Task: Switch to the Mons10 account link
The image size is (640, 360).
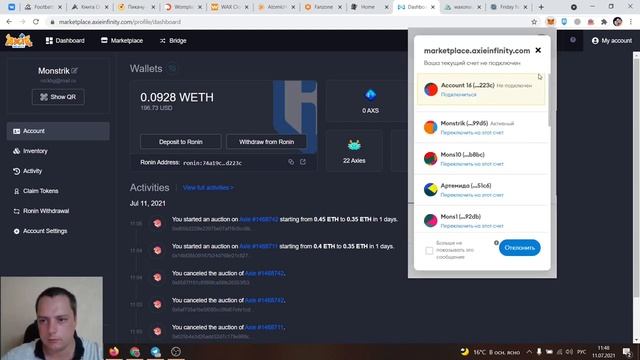Action: (x=472, y=164)
